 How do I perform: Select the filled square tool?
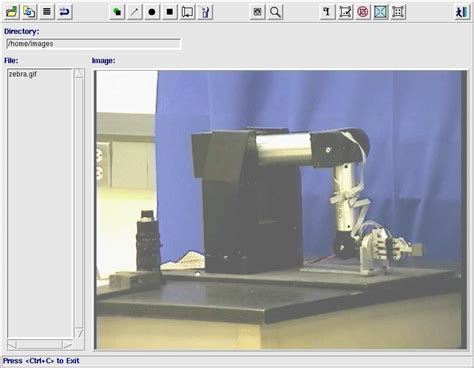pos(170,12)
